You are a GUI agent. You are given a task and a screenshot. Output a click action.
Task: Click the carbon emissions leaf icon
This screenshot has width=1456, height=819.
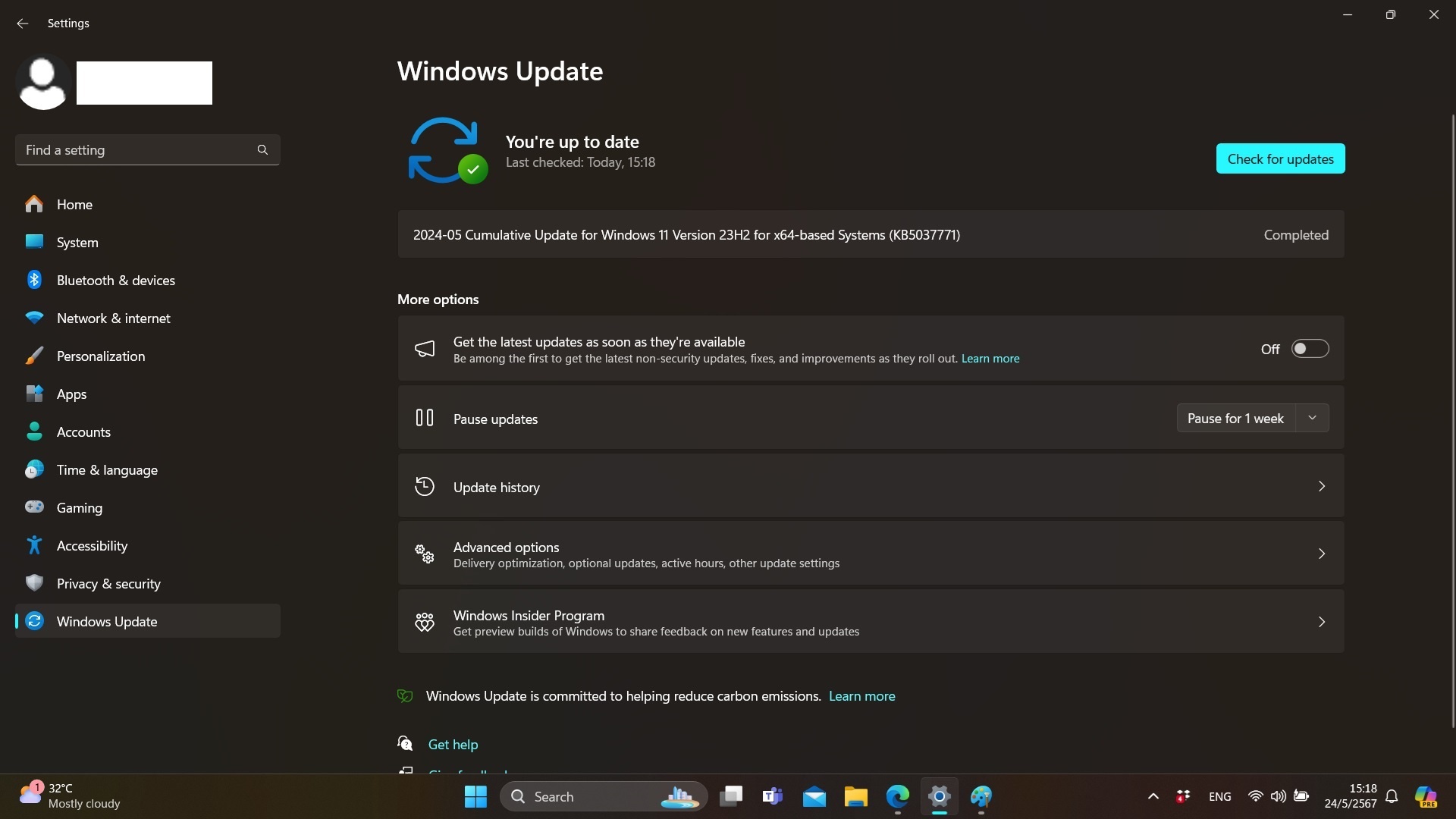point(405,695)
